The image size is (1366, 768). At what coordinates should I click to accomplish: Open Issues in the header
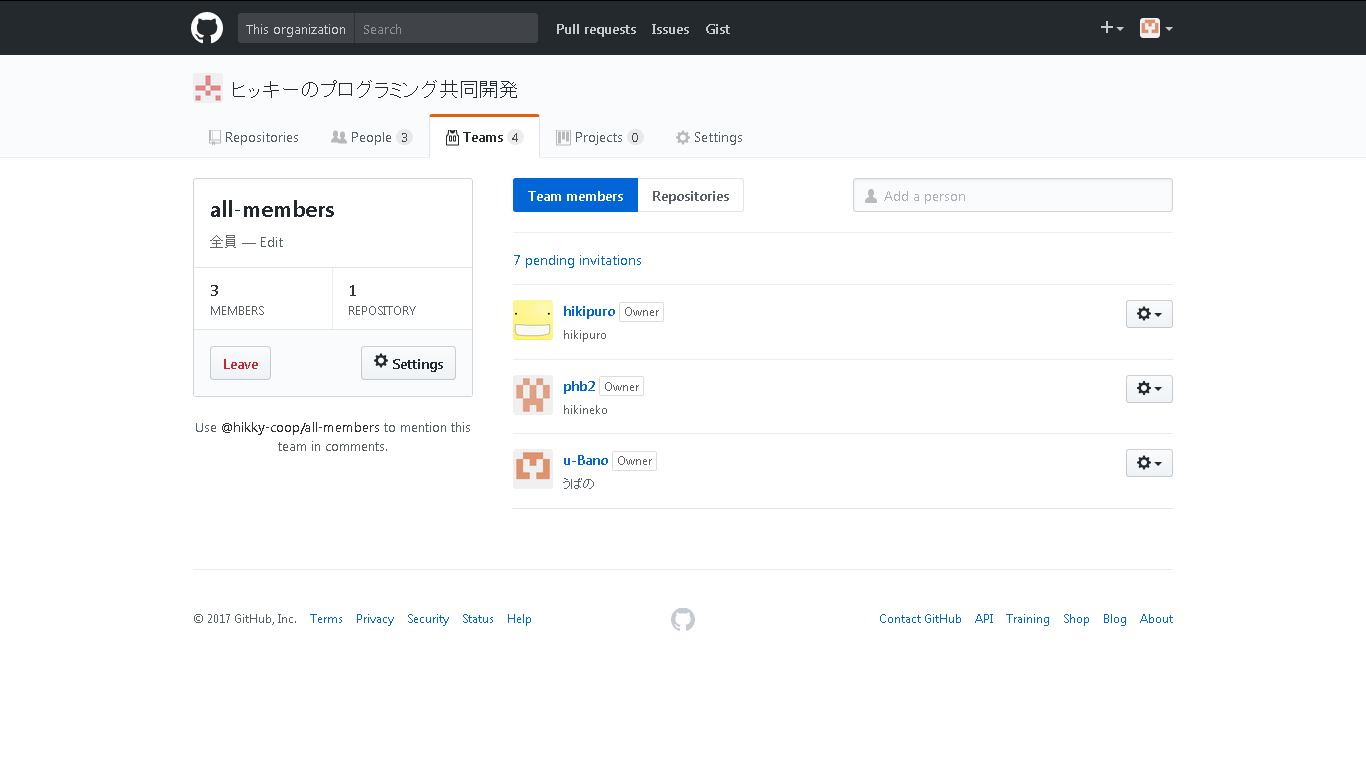point(670,29)
